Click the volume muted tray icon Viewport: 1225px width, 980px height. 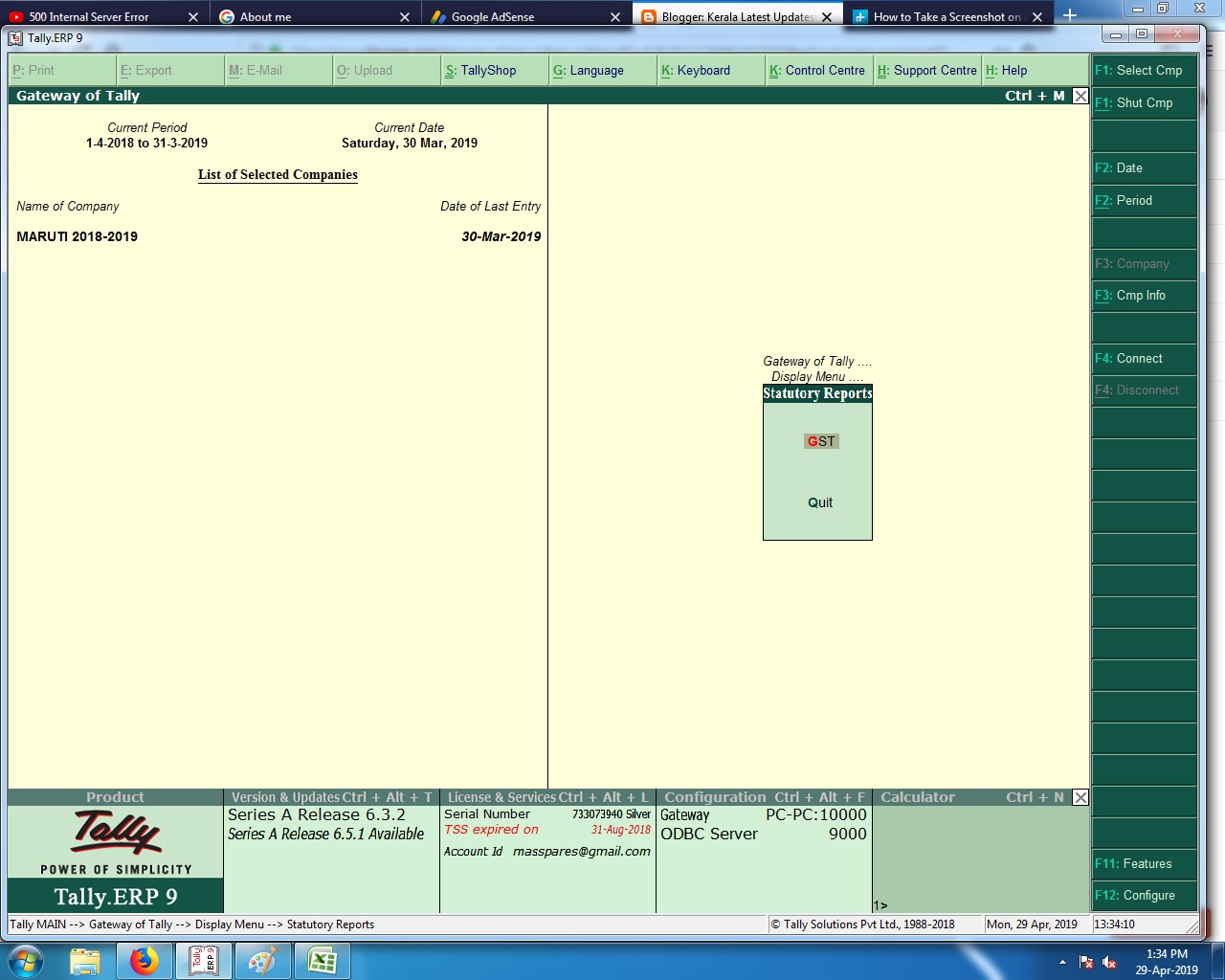[x=1110, y=962]
